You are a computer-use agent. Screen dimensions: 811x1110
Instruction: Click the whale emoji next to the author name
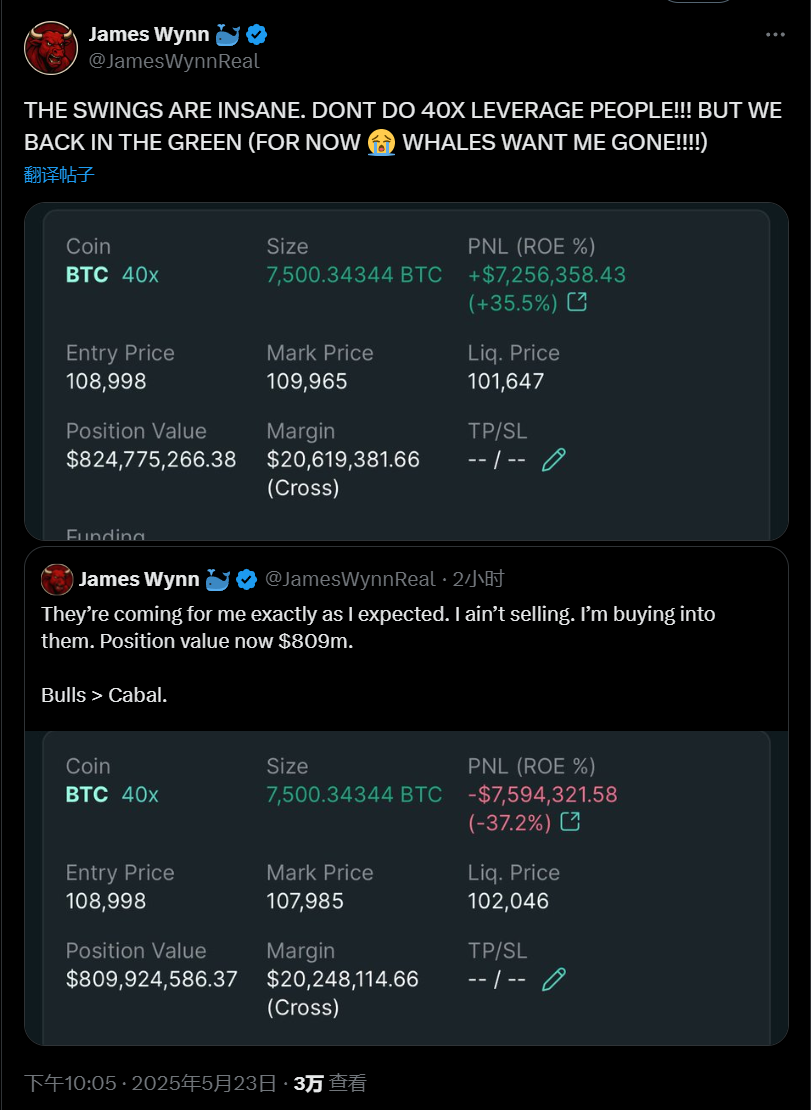(x=227, y=34)
